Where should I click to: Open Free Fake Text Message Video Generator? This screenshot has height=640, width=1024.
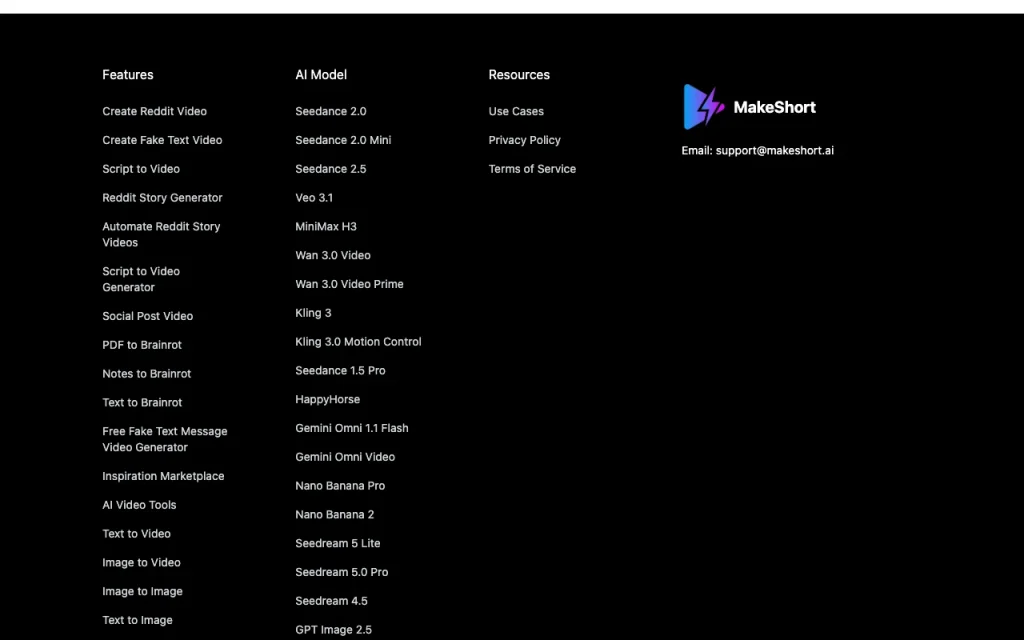pyautogui.click(x=165, y=440)
